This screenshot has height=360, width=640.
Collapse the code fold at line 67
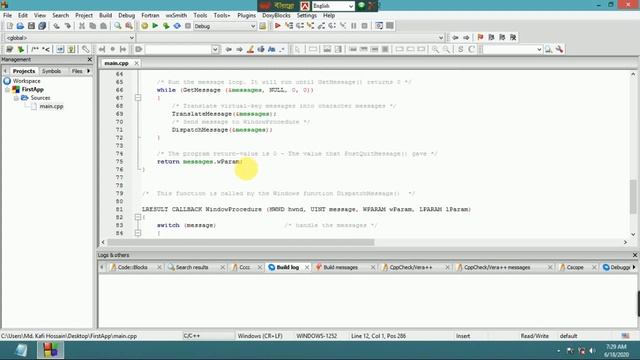tap(138, 98)
